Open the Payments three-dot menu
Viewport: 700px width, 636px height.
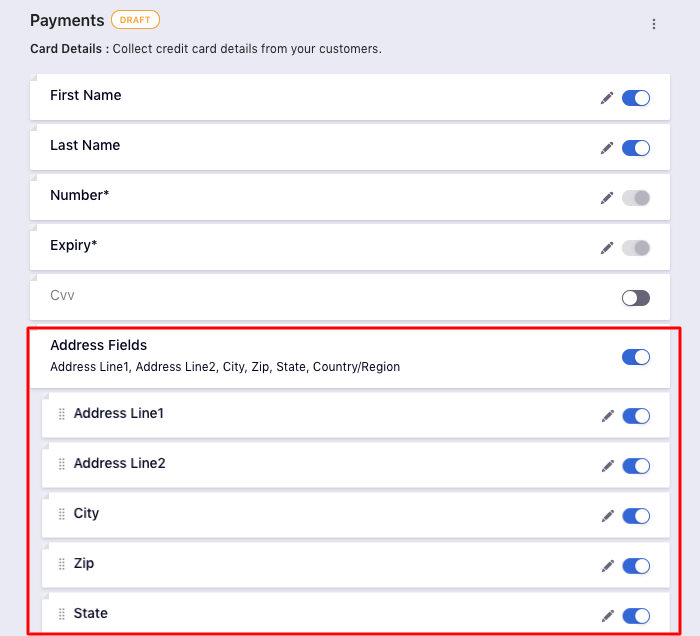pos(654,24)
